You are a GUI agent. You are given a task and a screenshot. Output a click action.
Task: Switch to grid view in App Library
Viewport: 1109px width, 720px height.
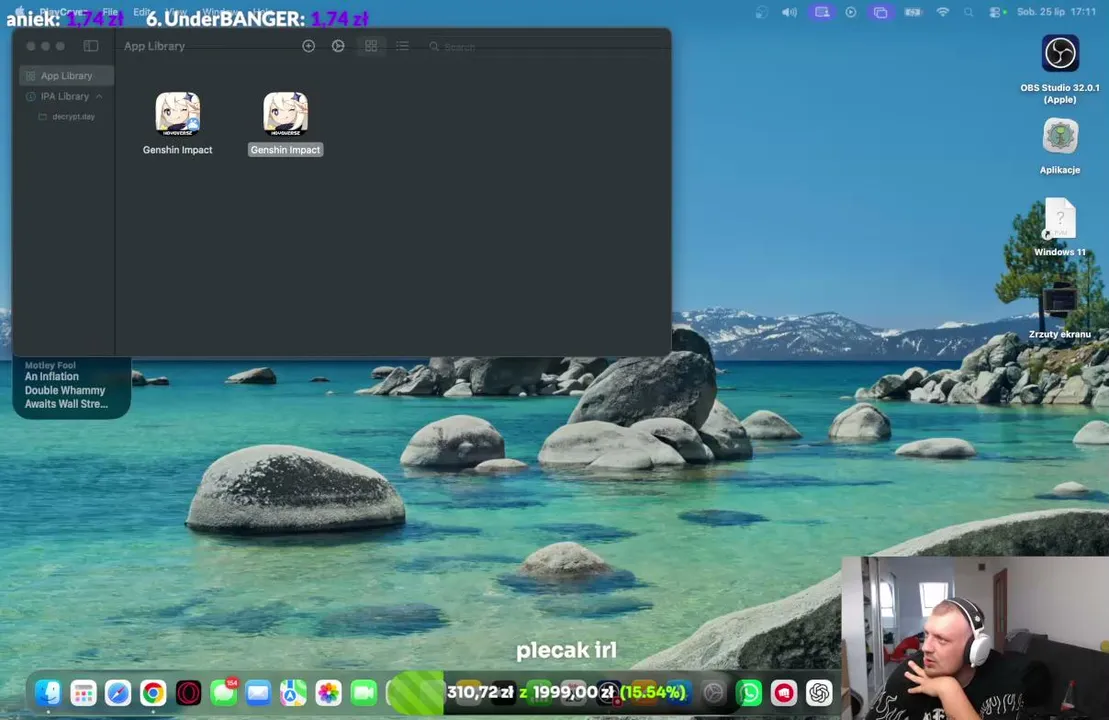pyautogui.click(x=371, y=46)
